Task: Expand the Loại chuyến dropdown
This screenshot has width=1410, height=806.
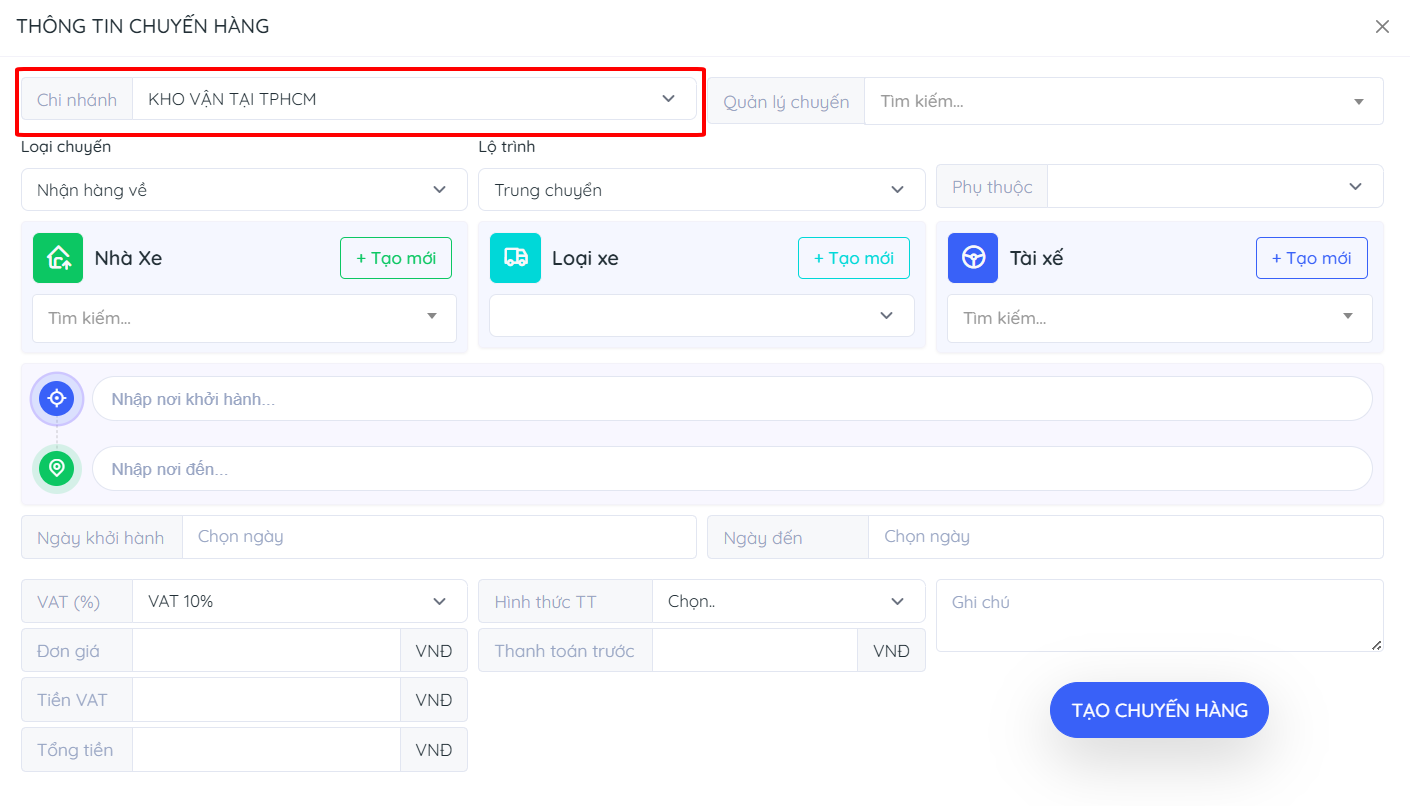Action: tap(243, 190)
